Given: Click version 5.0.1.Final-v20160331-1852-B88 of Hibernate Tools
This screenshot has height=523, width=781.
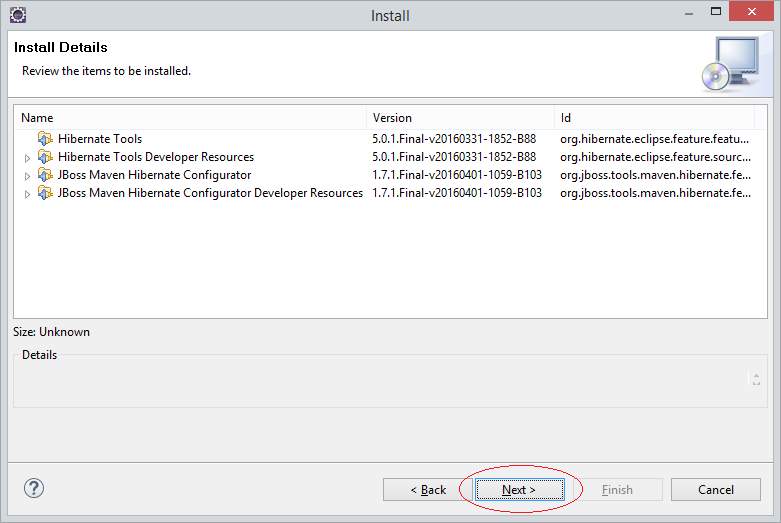Looking at the screenshot, I should point(454,139).
